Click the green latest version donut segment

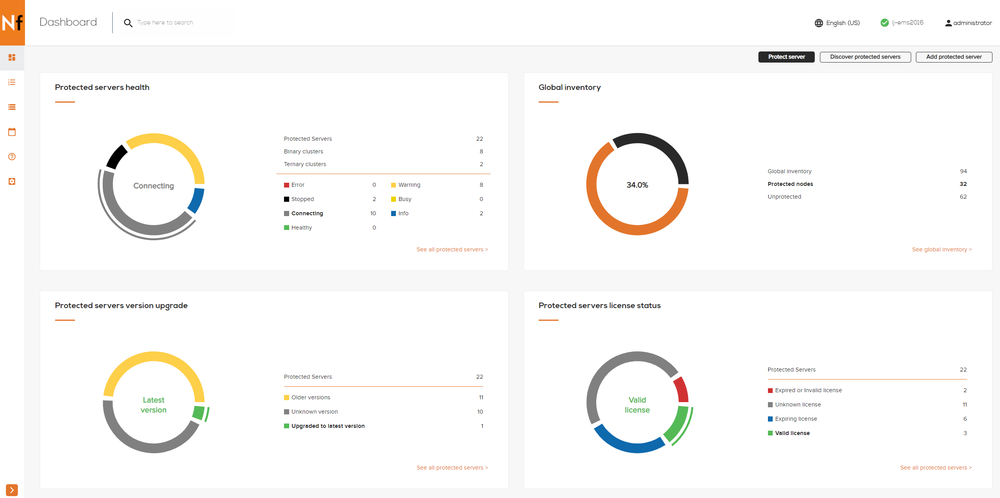pos(199,413)
